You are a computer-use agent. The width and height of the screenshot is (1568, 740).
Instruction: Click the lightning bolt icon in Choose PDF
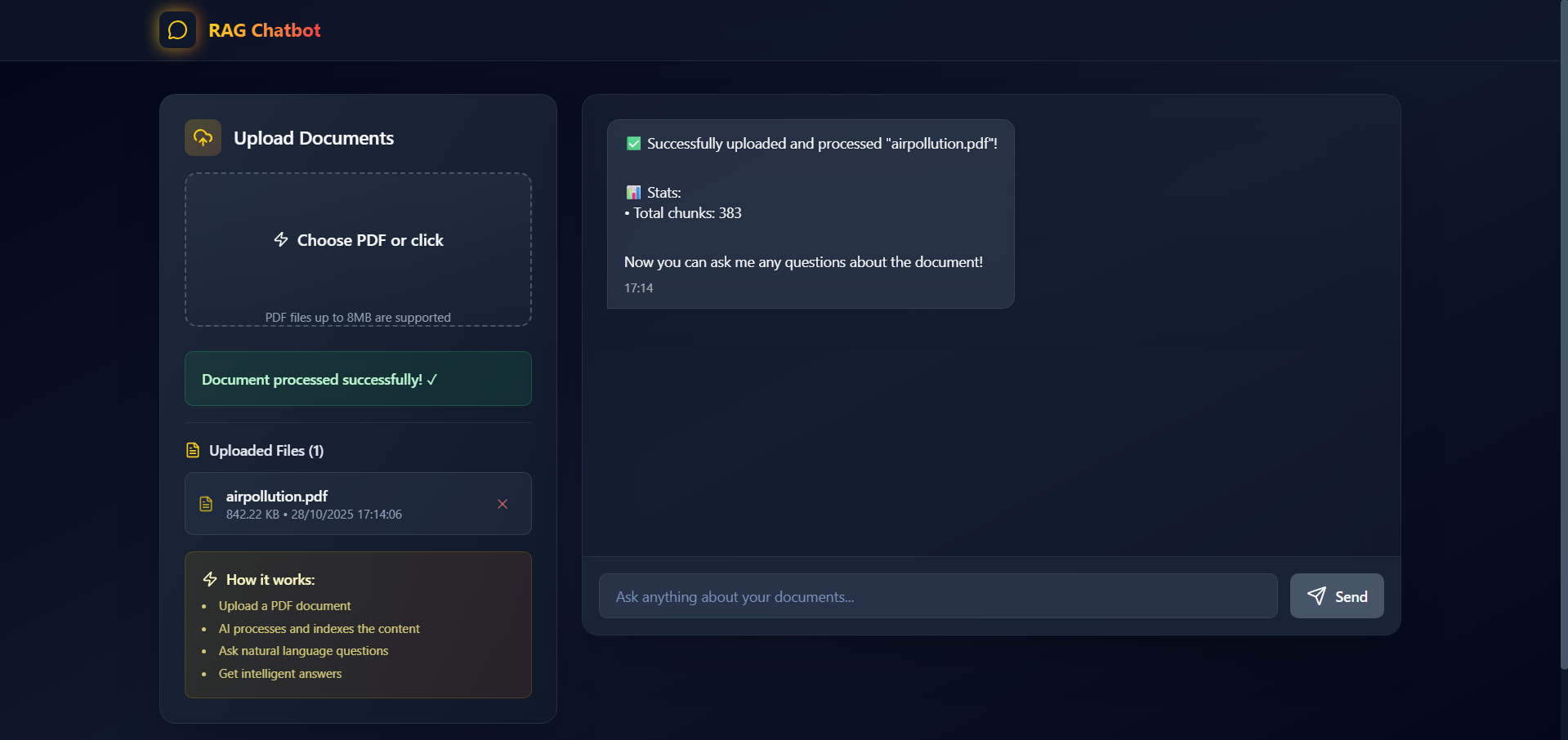pos(281,239)
